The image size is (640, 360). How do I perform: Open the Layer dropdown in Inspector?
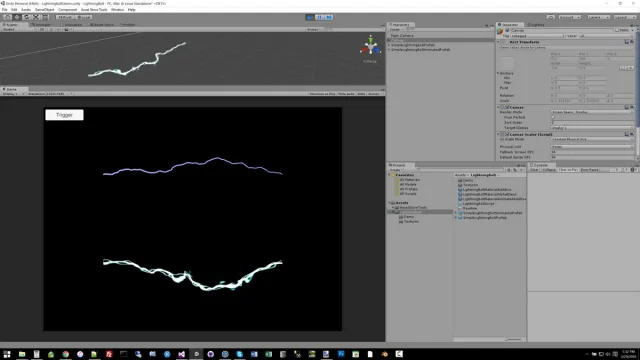(x=606, y=36)
